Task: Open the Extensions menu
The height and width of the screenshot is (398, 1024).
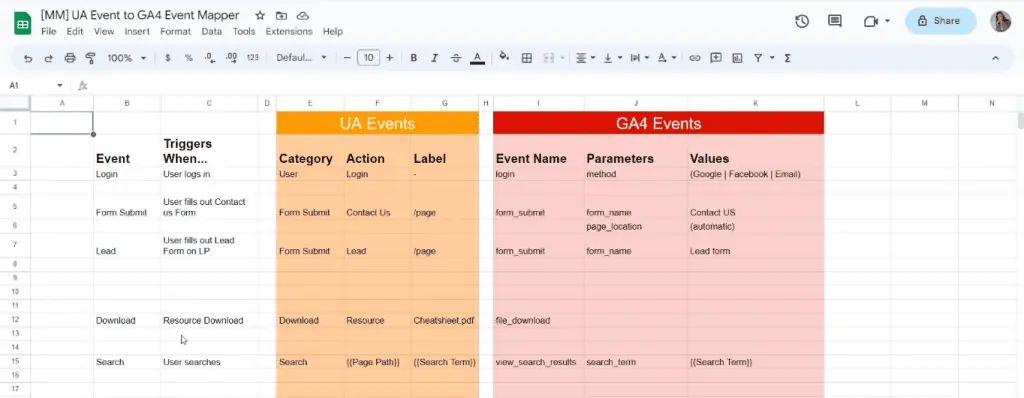Action: point(289,31)
